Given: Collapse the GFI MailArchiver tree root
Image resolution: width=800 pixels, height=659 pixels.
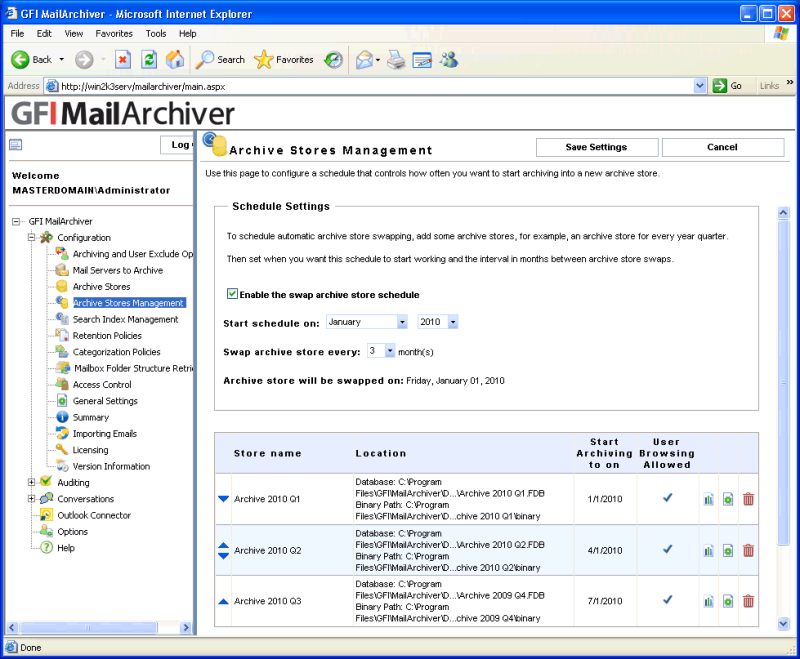Looking at the screenshot, I should pos(16,221).
